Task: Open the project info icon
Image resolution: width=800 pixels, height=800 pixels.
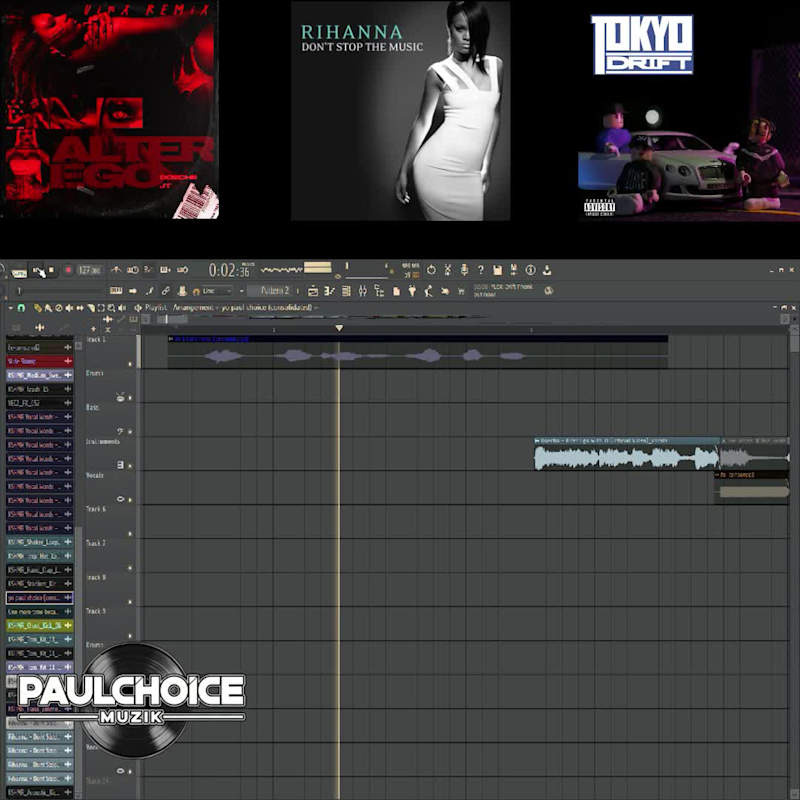Action: pyautogui.click(x=531, y=270)
